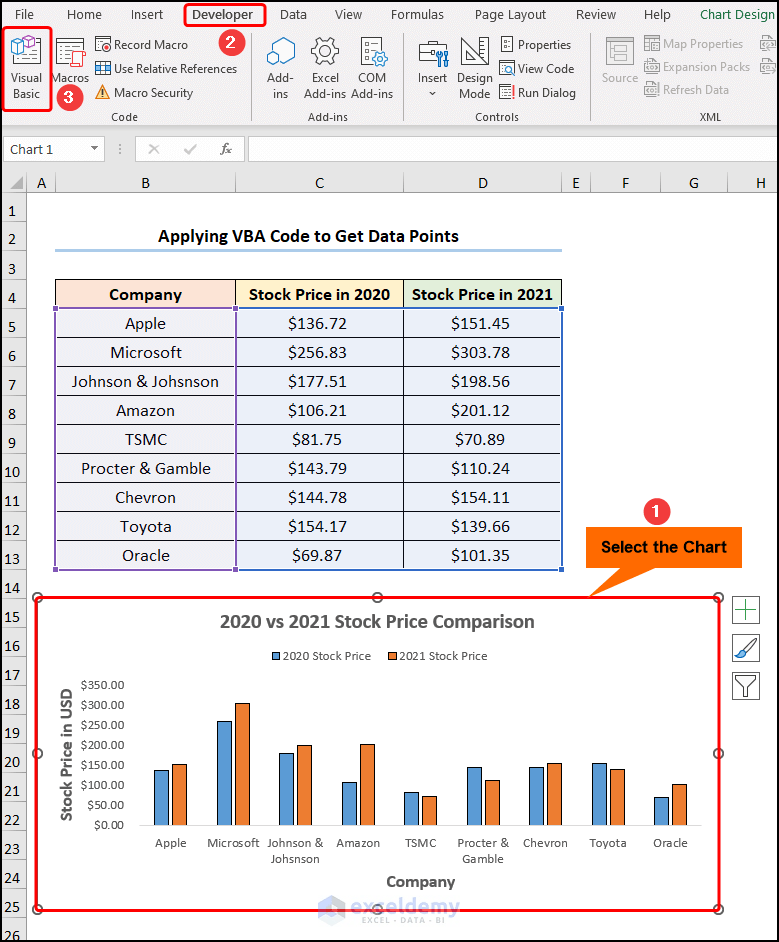779x942 pixels.
Task: Click Record Macro
Action: pyautogui.click(x=142, y=45)
